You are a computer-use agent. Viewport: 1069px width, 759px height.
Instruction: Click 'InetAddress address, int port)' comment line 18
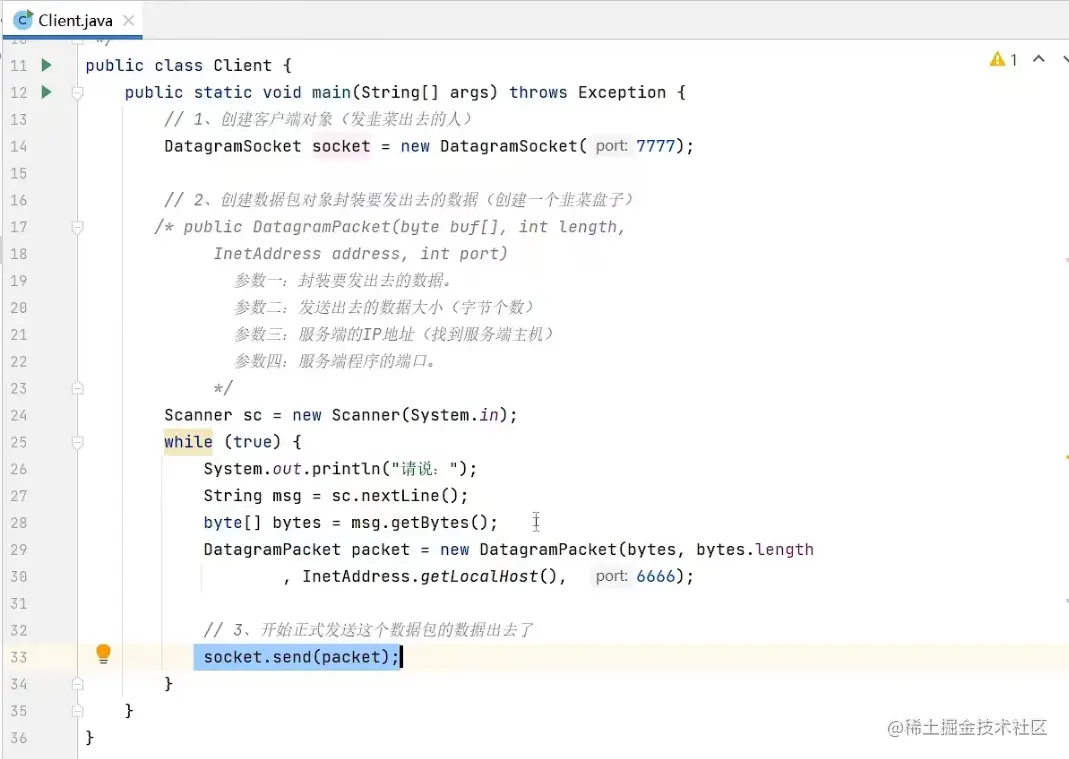pyautogui.click(x=360, y=254)
